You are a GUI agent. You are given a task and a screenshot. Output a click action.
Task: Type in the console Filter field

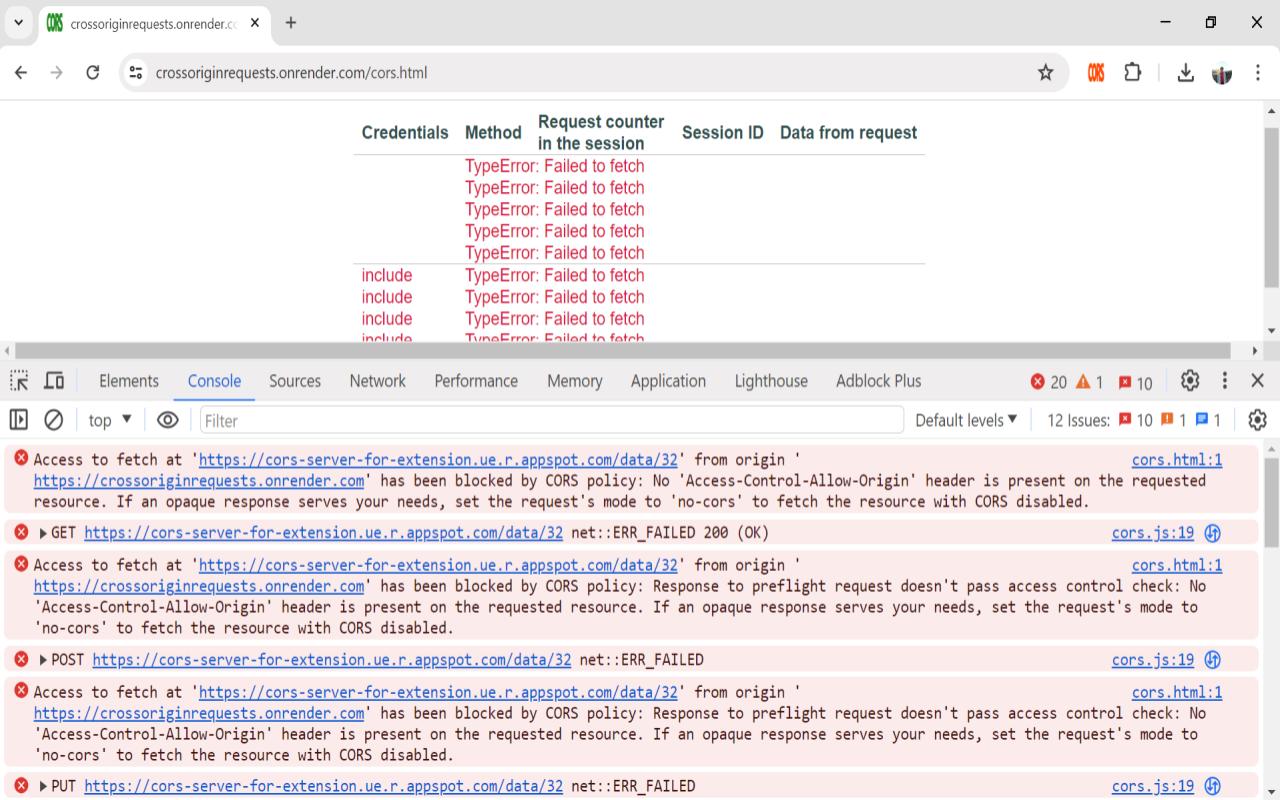tap(550, 420)
